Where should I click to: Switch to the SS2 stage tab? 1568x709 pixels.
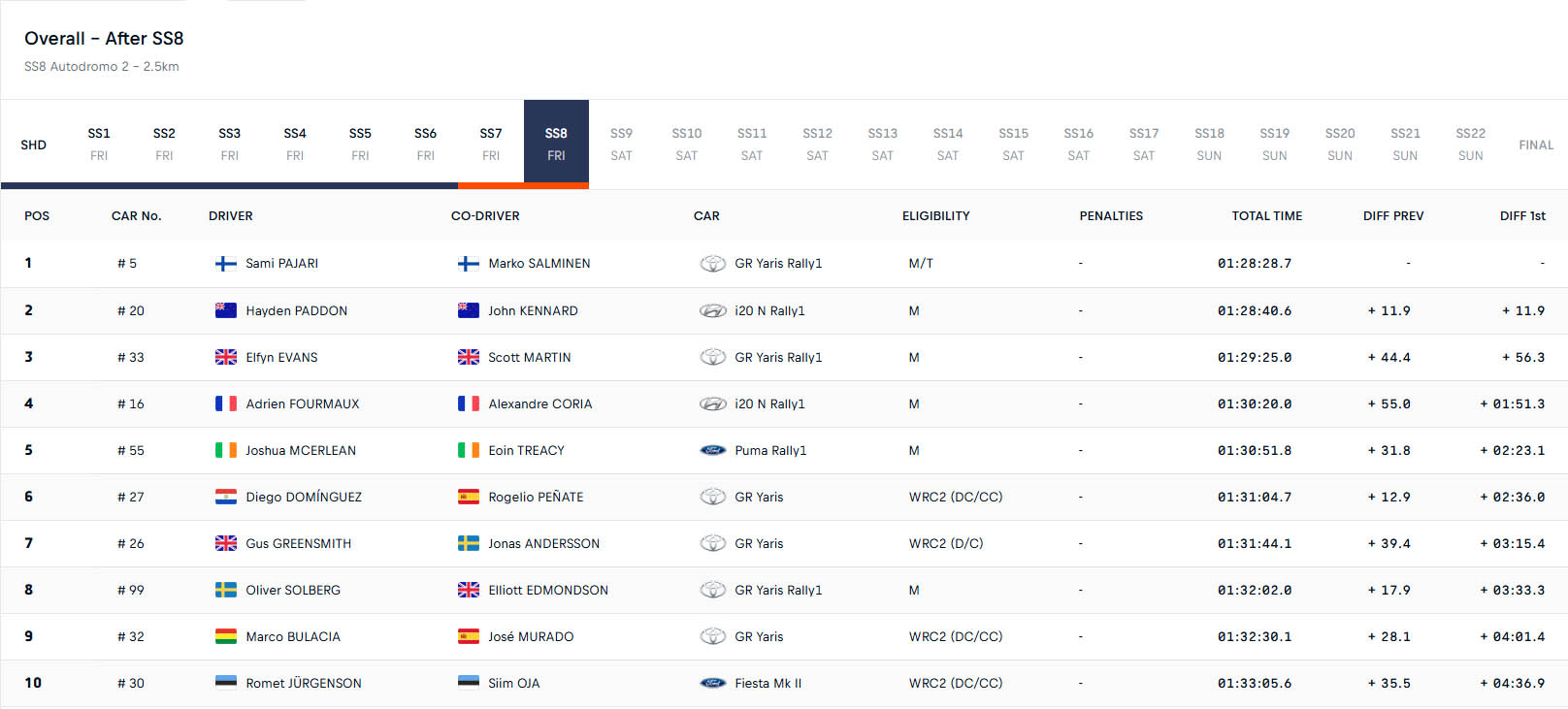coord(164,145)
